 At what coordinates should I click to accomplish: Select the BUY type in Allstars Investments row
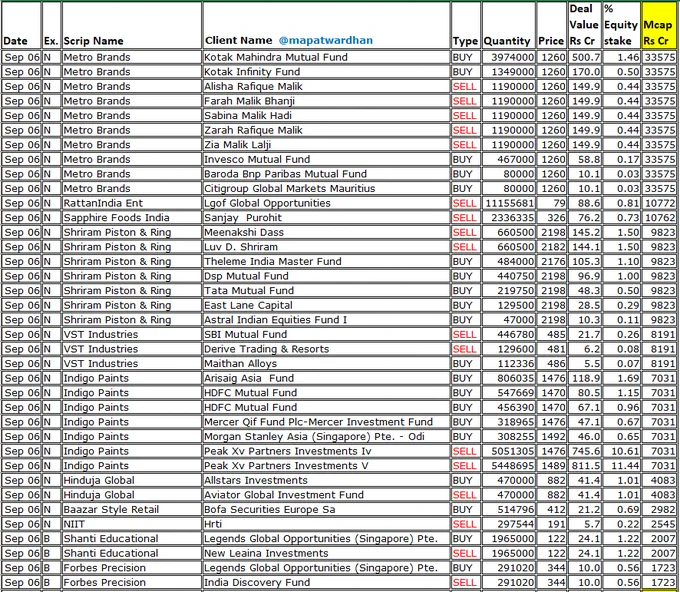tap(465, 481)
